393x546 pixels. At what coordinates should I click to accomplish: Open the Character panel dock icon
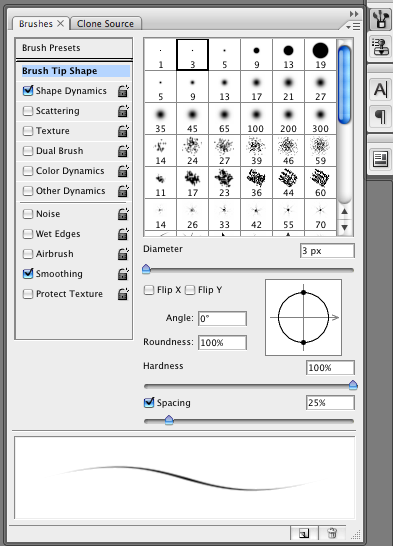[380, 90]
